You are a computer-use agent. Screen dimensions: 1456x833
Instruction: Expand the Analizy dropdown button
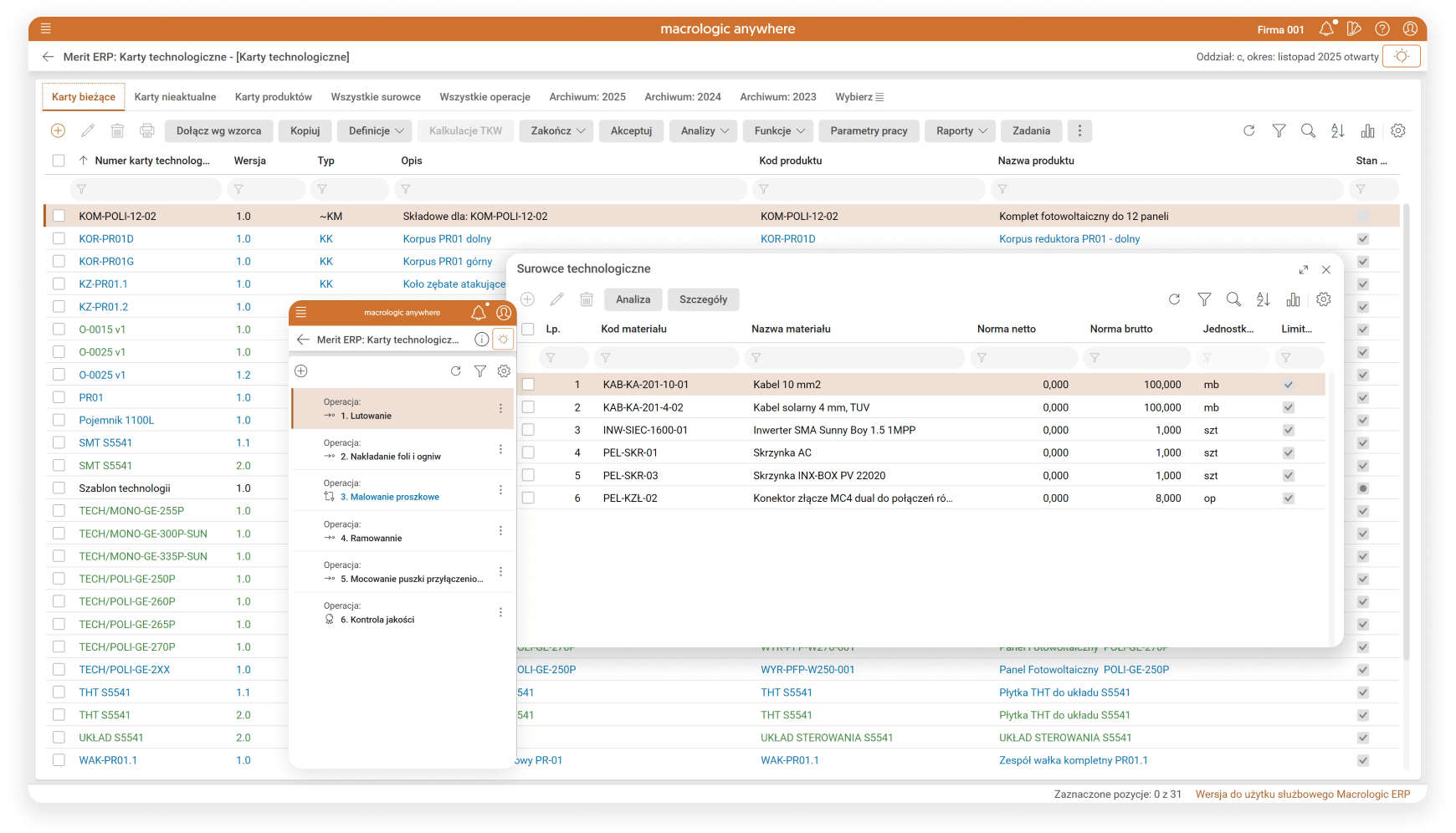point(705,130)
